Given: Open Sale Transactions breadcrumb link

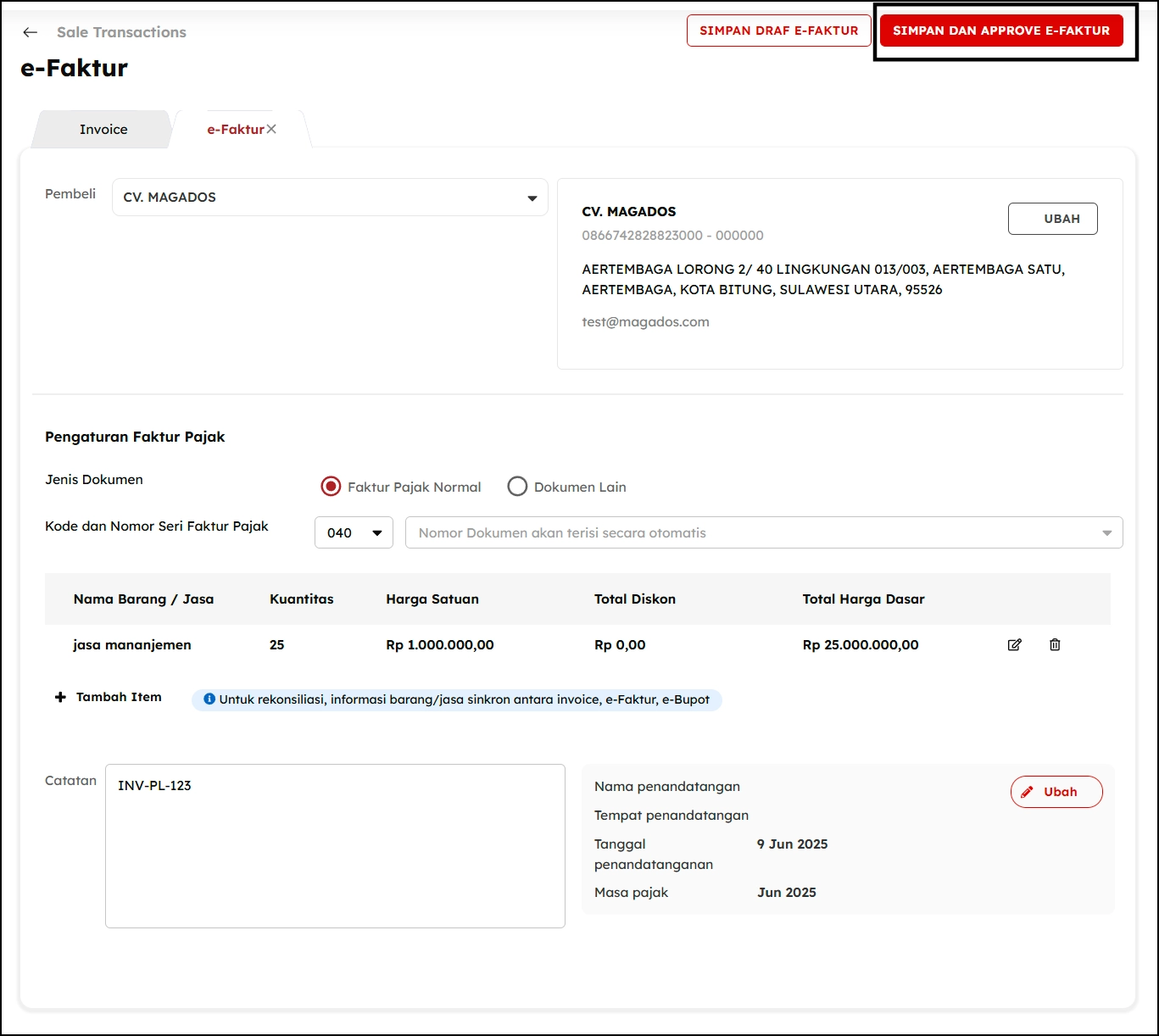Looking at the screenshot, I should coord(121,32).
